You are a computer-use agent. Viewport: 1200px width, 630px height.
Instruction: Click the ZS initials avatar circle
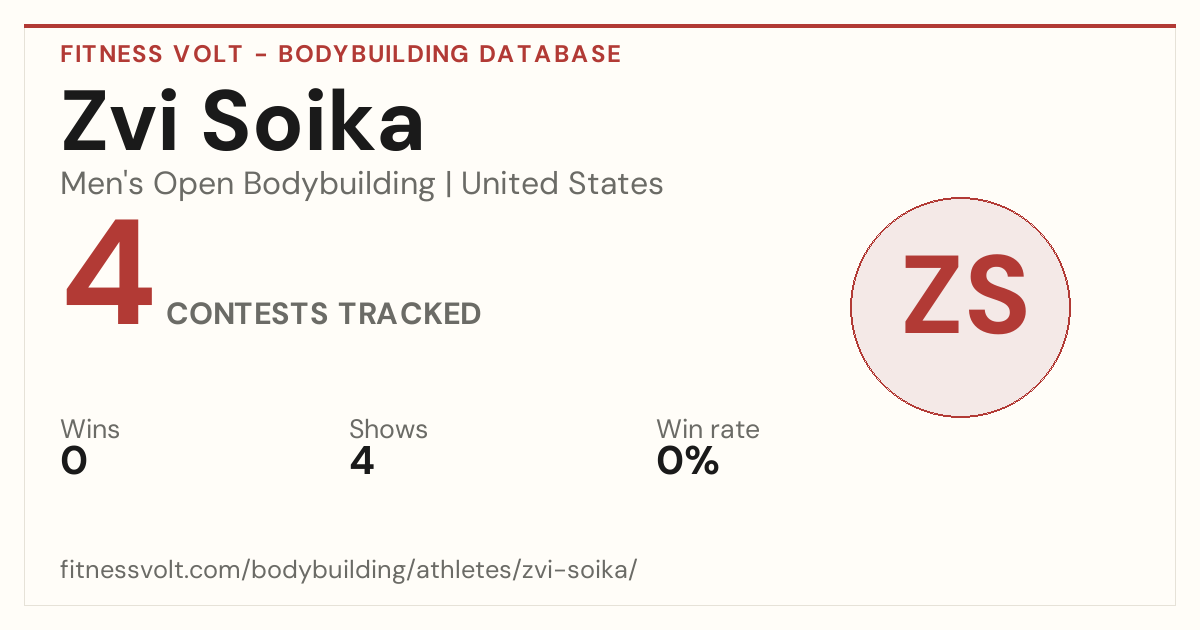pos(960,307)
